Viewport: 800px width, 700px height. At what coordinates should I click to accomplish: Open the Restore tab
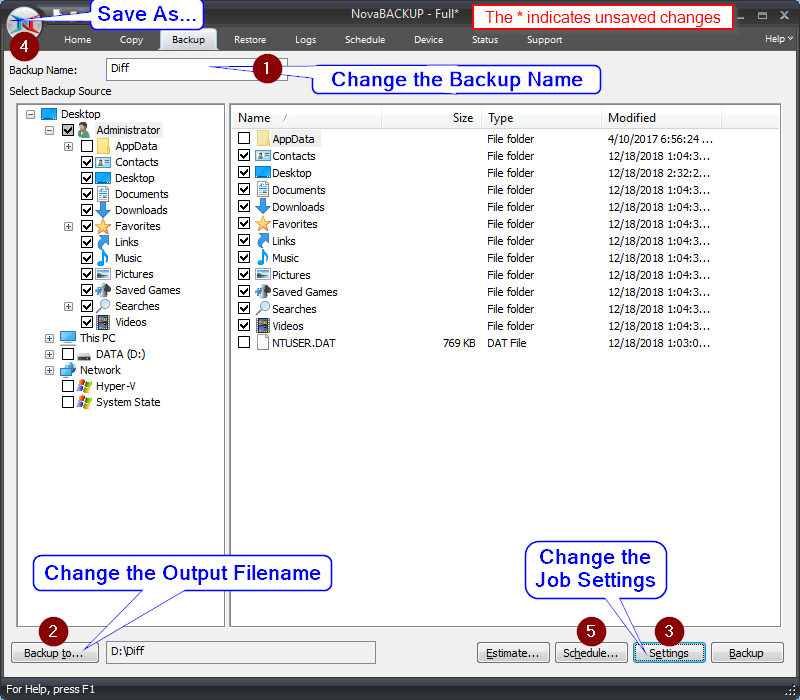(x=250, y=39)
